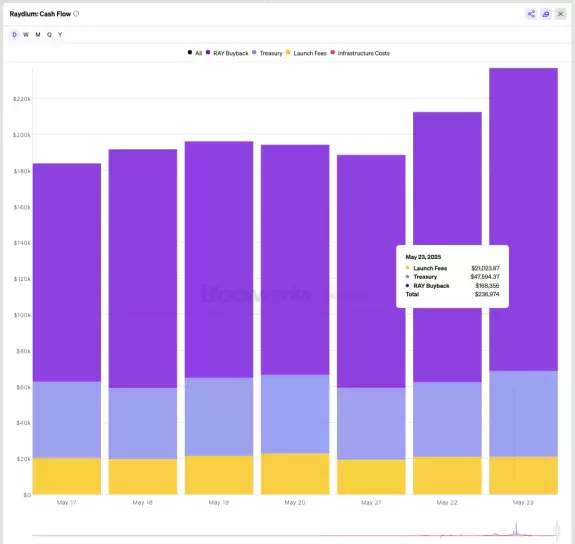The width and height of the screenshot is (575, 544).
Task: Switch to Q quarterly interval
Action: pyautogui.click(x=49, y=34)
